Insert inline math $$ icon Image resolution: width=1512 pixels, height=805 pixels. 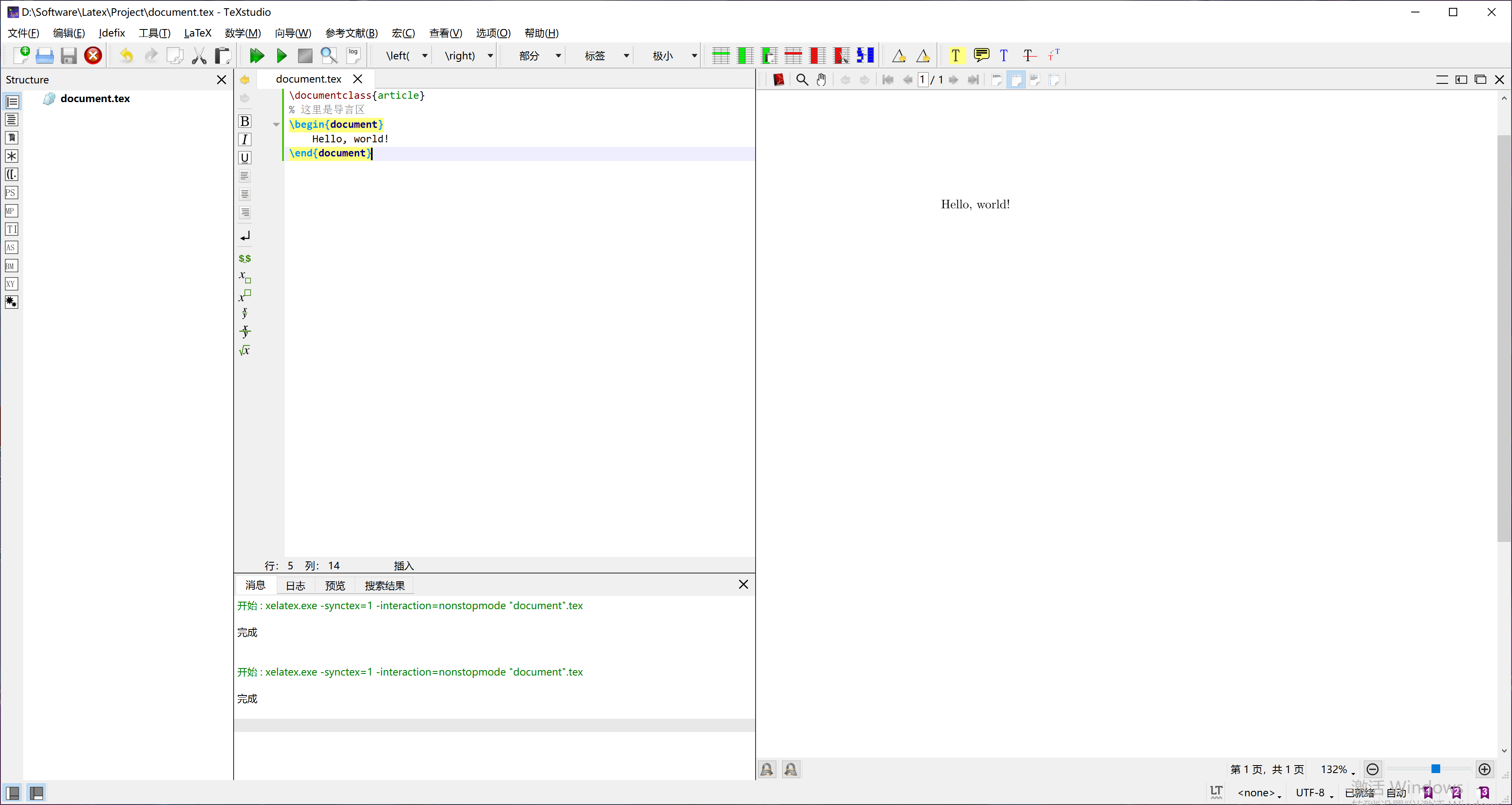pyautogui.click(x=245, y=259)
